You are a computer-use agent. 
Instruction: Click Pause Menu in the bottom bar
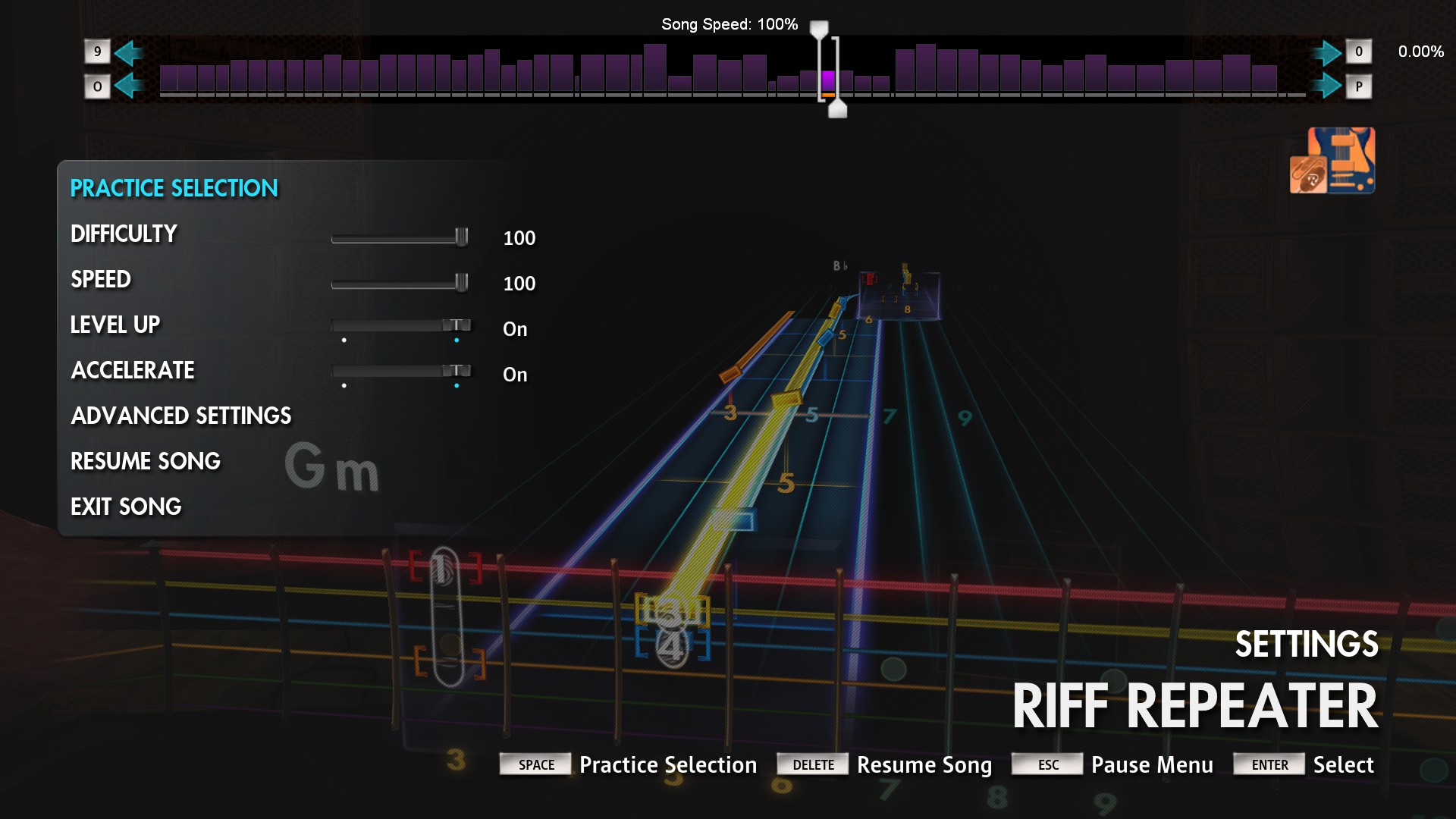1152,765
